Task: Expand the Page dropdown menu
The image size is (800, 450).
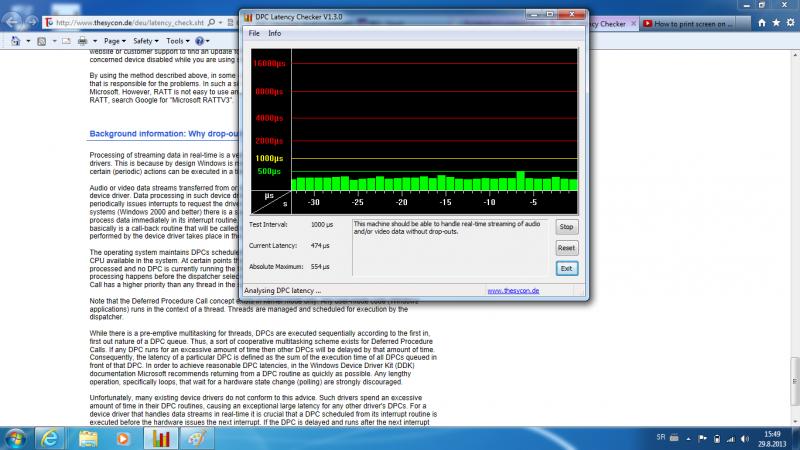Action: coord(114,41)
